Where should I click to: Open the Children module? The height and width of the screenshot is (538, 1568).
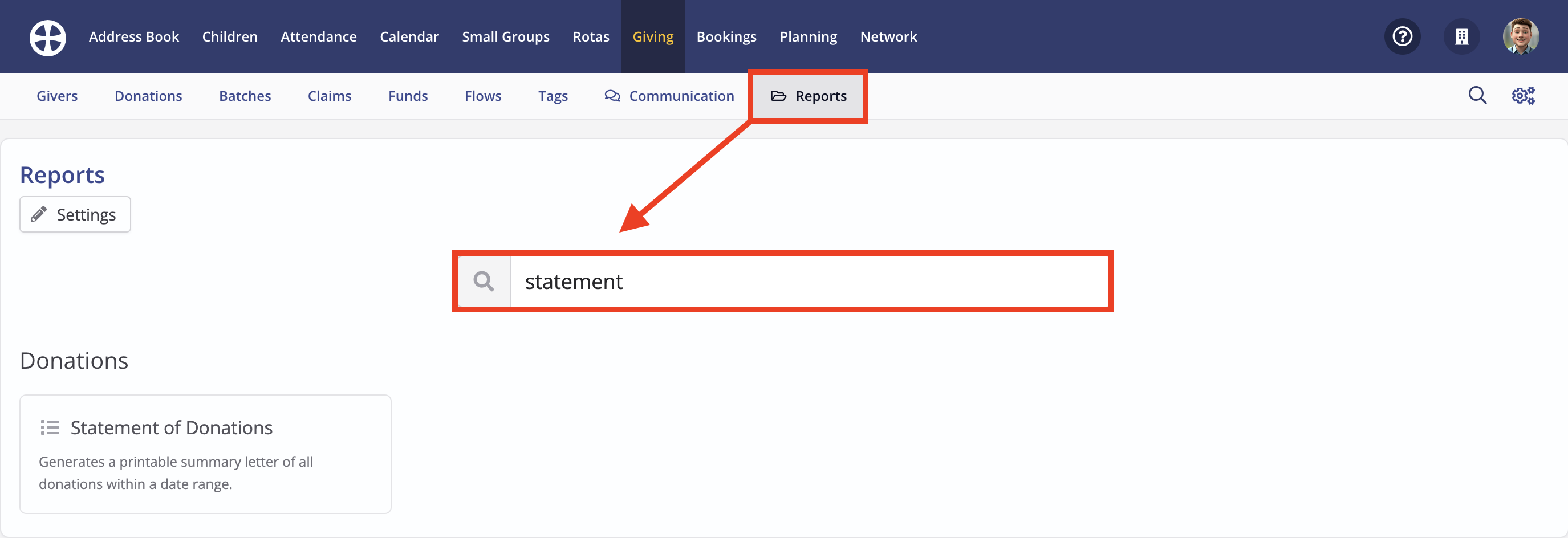tap(229, 36)
